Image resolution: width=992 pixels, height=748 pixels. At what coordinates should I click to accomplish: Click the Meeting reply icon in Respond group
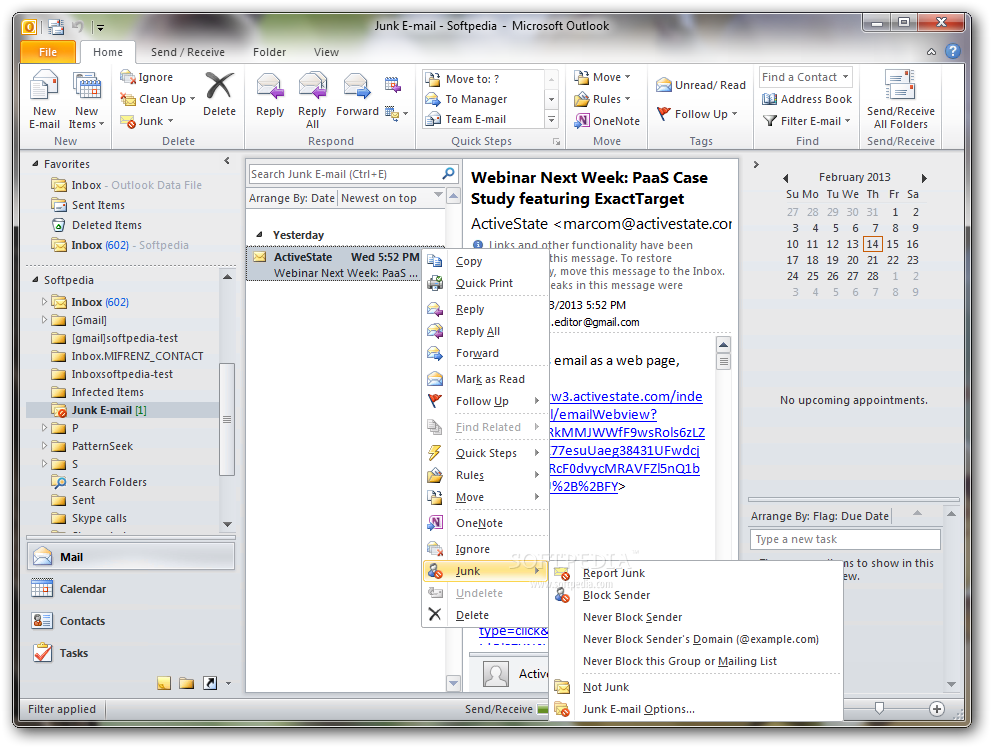392,84
